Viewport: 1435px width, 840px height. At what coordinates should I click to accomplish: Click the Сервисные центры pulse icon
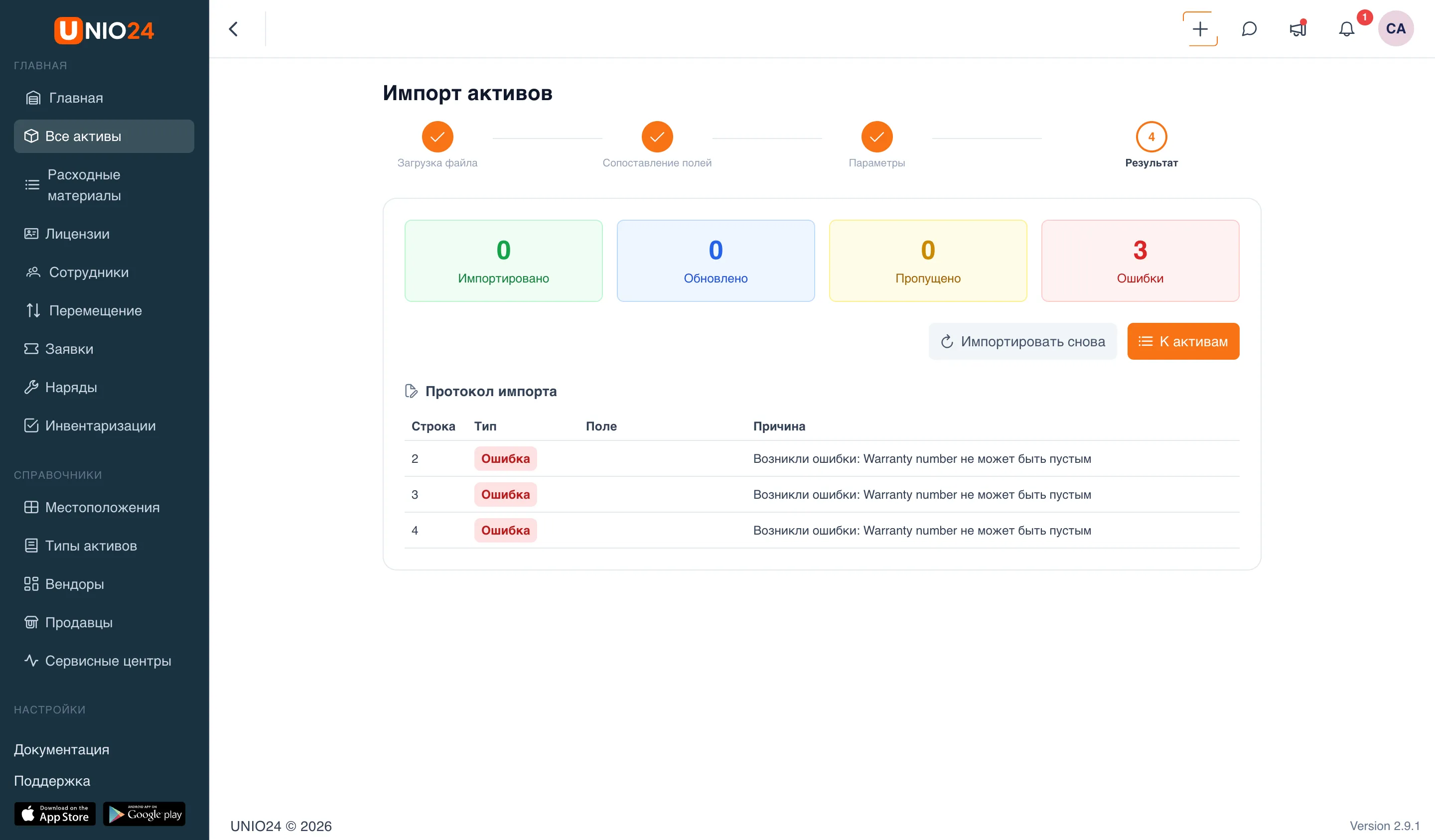click(31, 661)
